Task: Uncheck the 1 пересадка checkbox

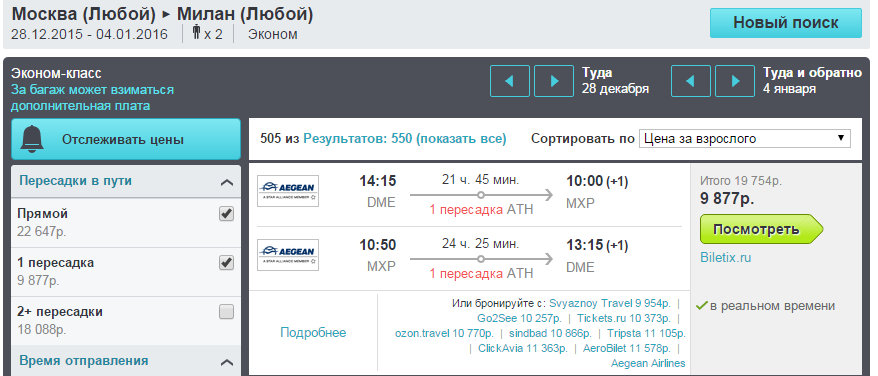Action: [226, 263]
